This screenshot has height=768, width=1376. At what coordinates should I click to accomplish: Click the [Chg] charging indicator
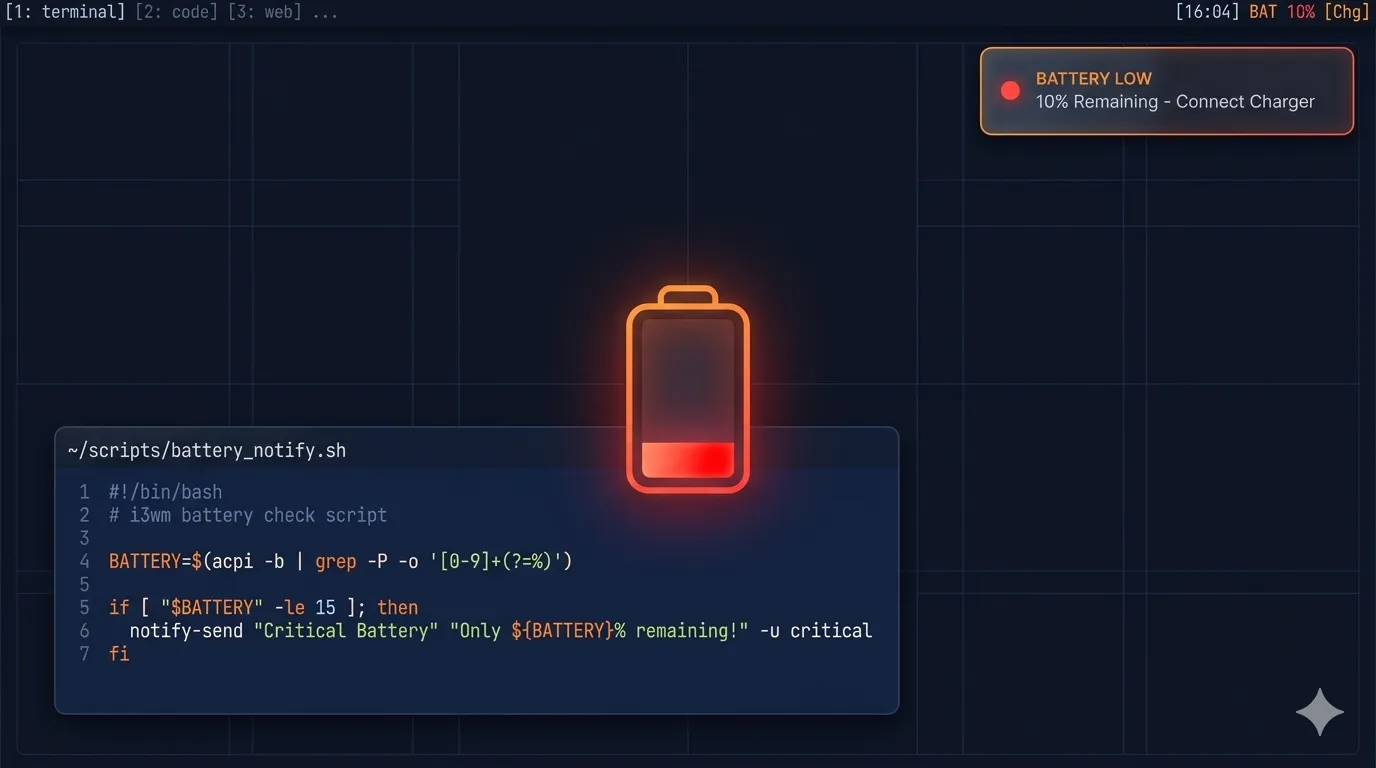click(1346, 12)
